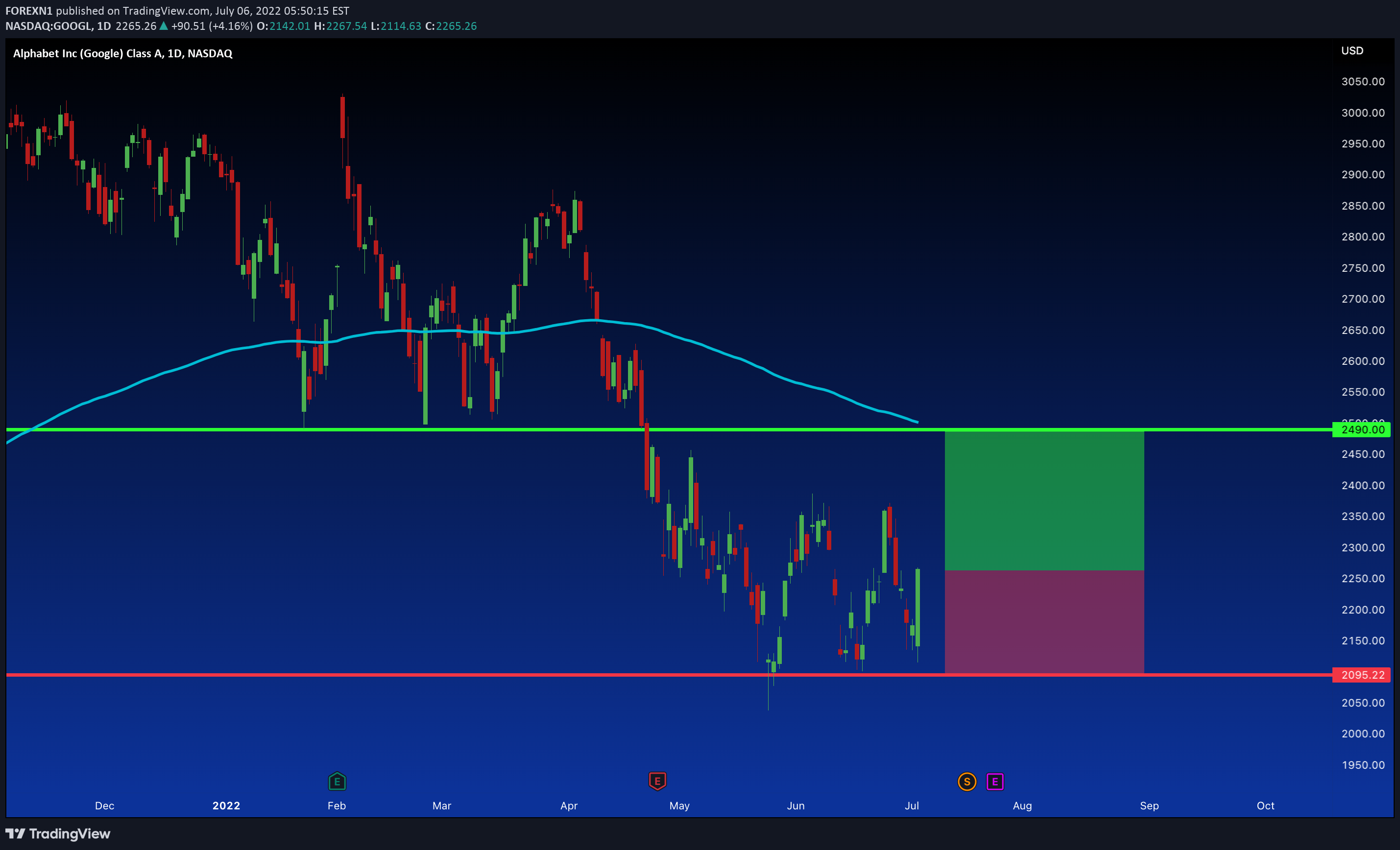Click the latest tall green July candle

tap(917, 608)
